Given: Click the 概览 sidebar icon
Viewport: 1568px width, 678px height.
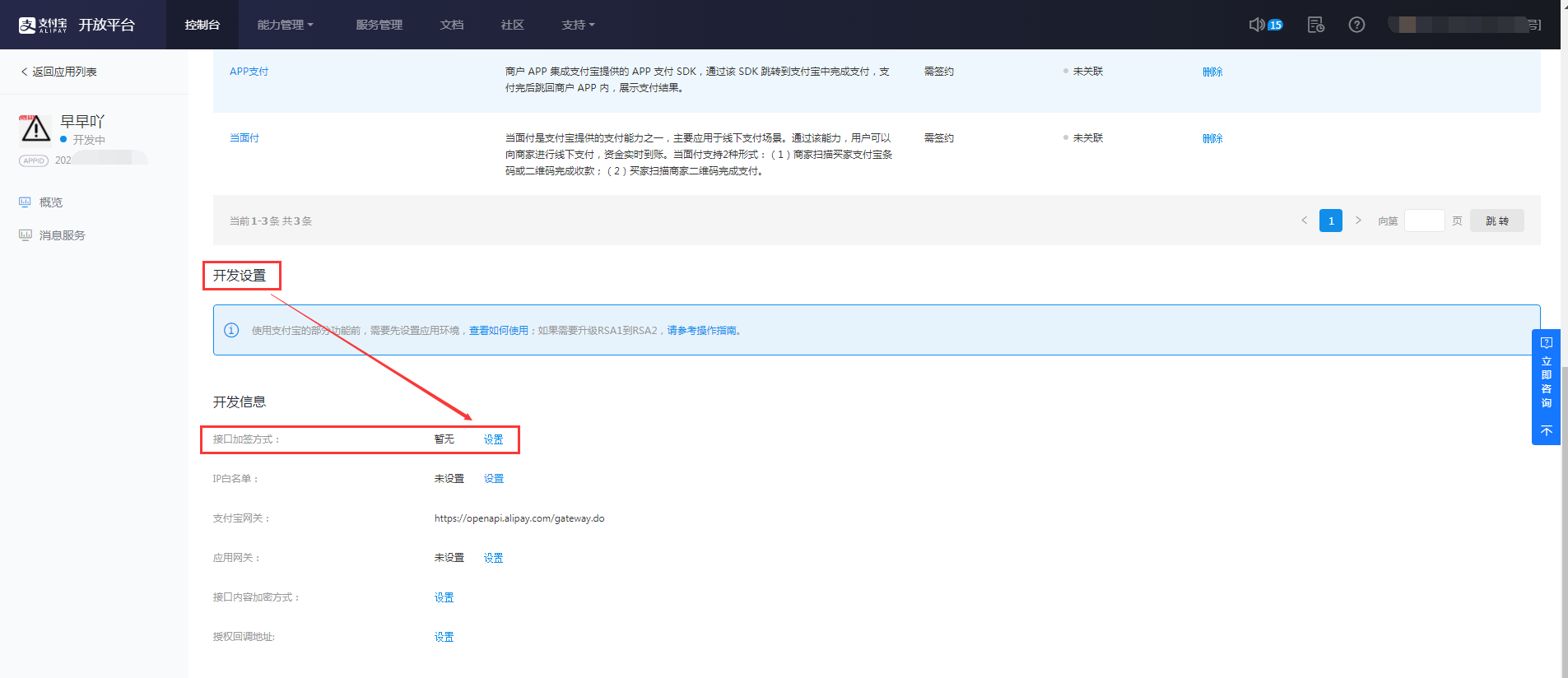Looking at the screenshot, I should [25, 202].
